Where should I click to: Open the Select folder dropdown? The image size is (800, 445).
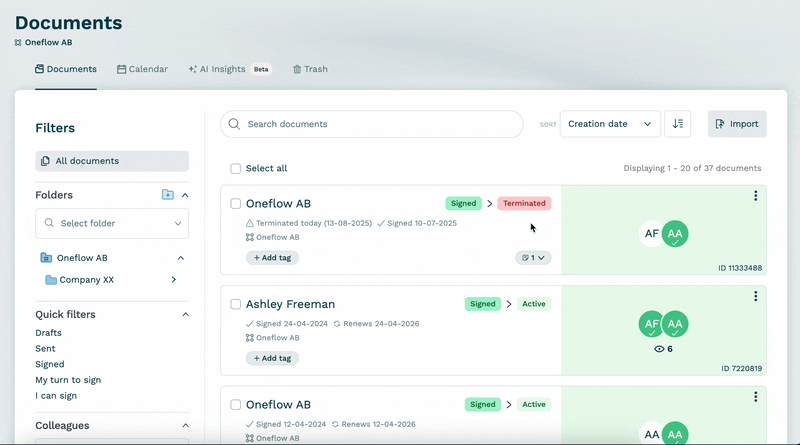112,223
